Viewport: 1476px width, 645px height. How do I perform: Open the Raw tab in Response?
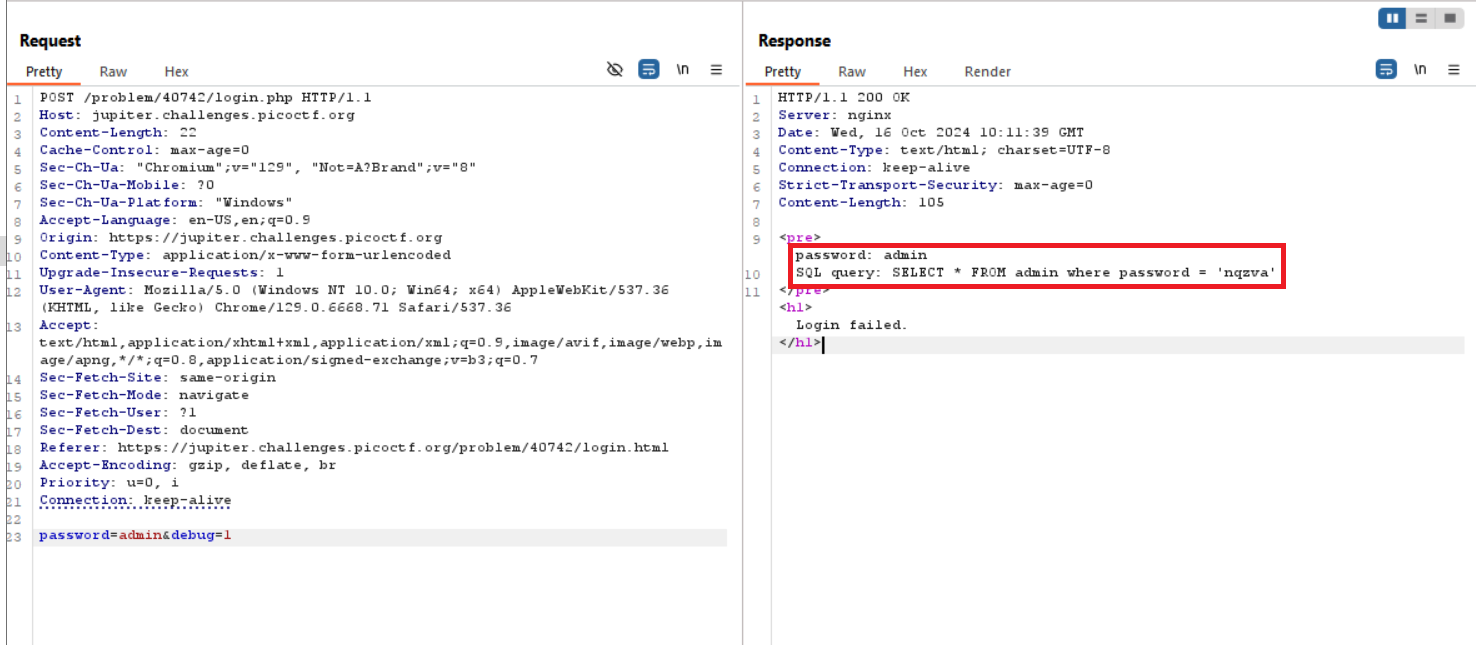pos(852,72)
